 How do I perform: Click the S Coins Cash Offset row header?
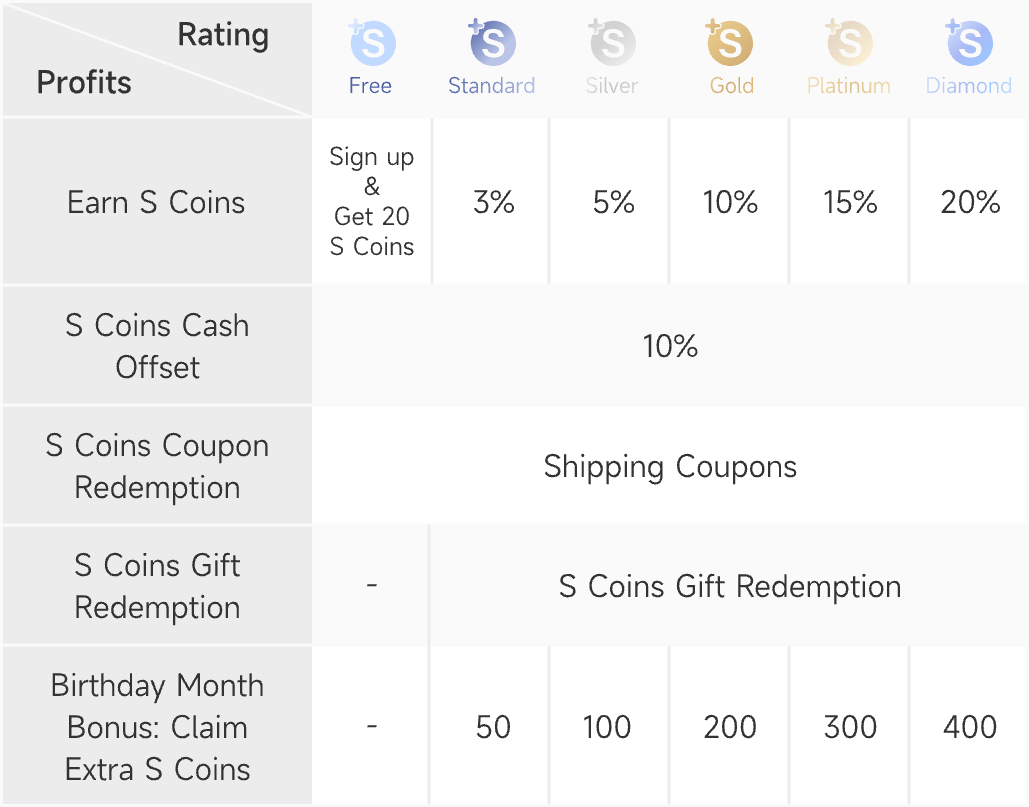[x=157, y=346]
